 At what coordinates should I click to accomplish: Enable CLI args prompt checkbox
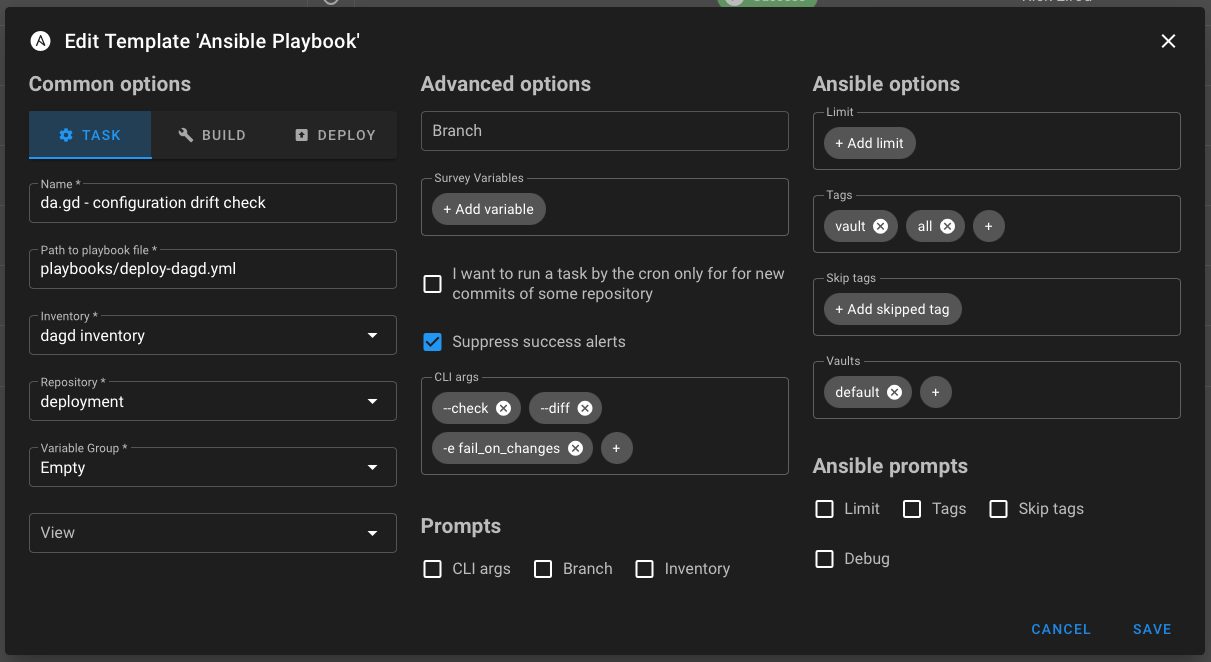pyautogui.click(x=432, y=569)
